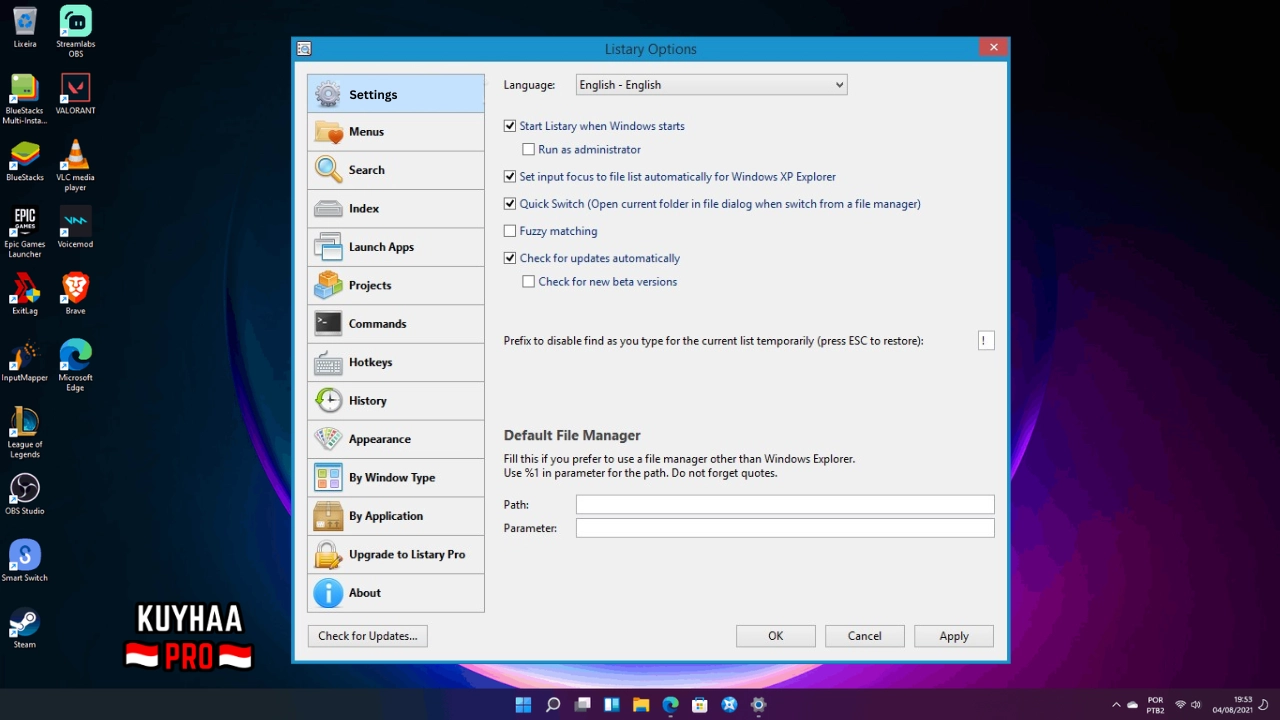Click the Cancel button
The width and height of the screenshot is (1280, 720).
coord(865,636)
